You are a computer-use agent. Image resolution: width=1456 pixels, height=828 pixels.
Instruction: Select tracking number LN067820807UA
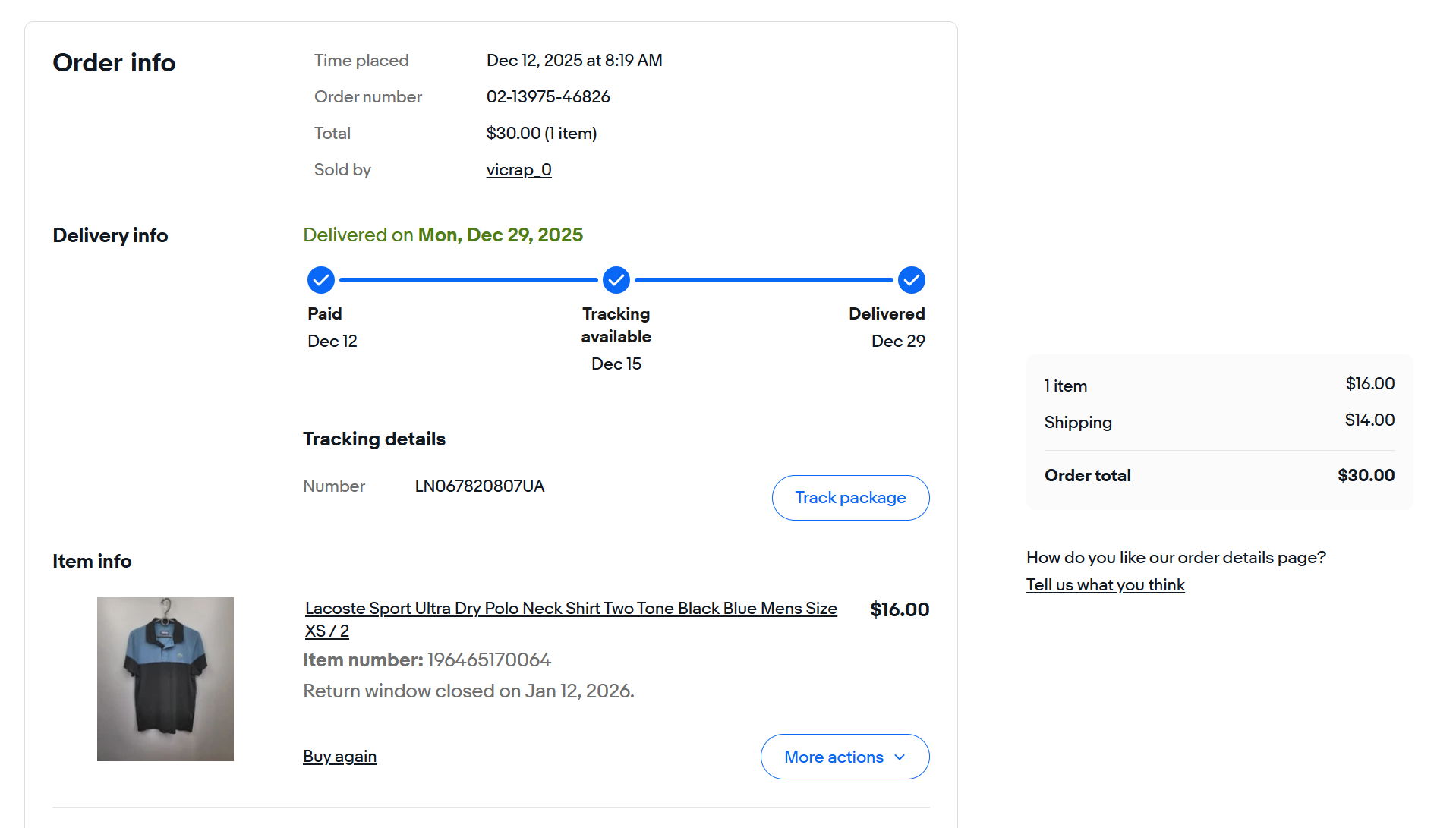480,486
